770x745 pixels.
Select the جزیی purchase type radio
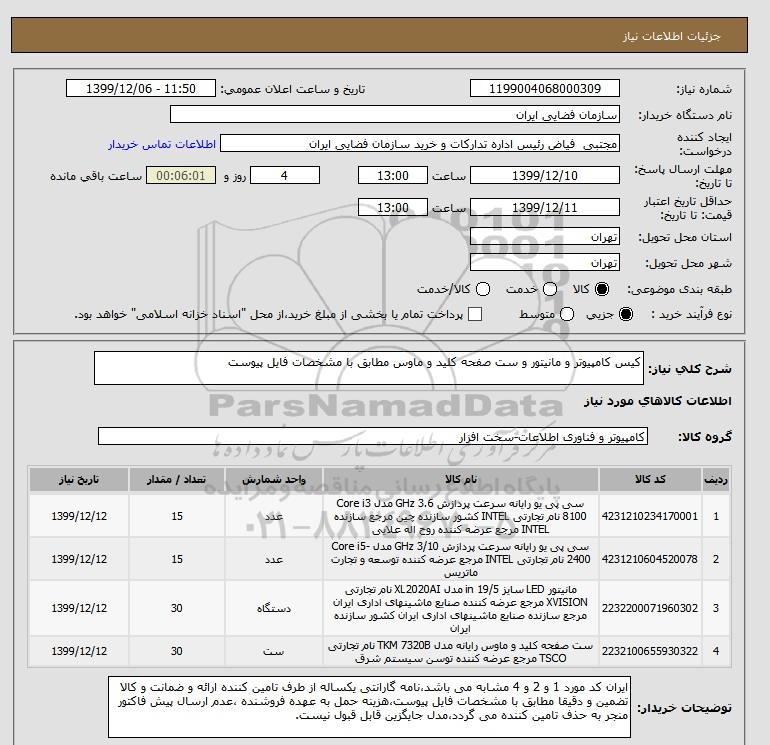click(x=626, y=314)
